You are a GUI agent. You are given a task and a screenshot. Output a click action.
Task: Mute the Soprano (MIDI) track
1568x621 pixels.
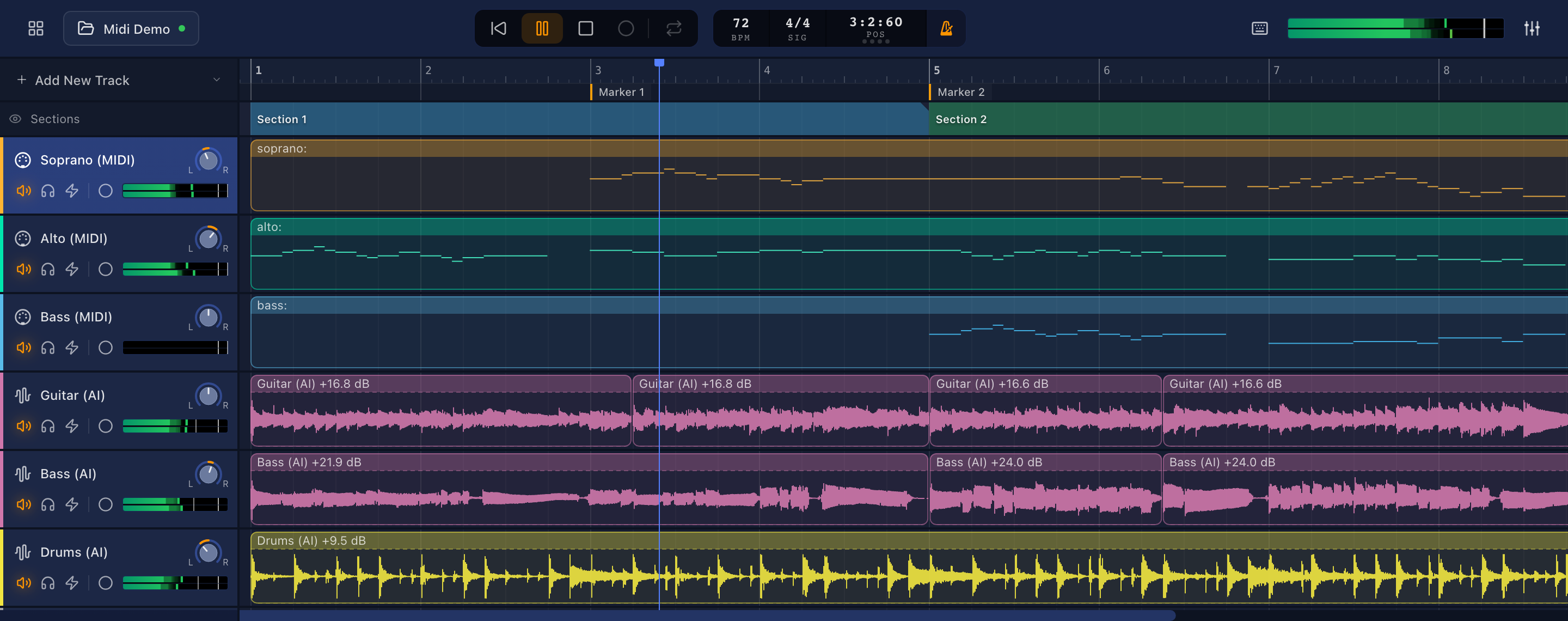coord(24,191)
